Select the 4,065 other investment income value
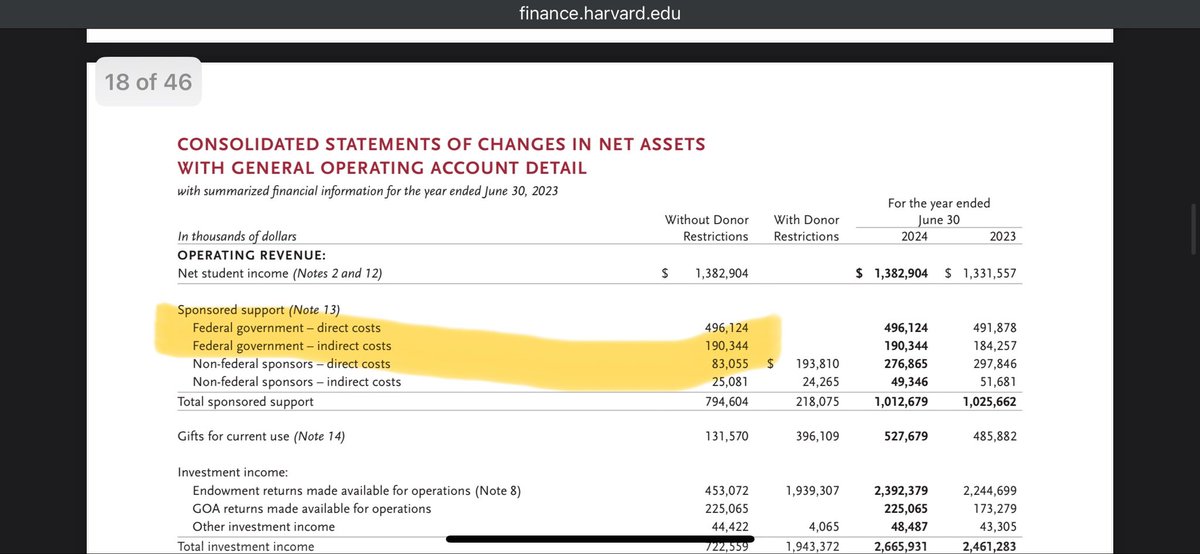 click(x=823, y=527)
